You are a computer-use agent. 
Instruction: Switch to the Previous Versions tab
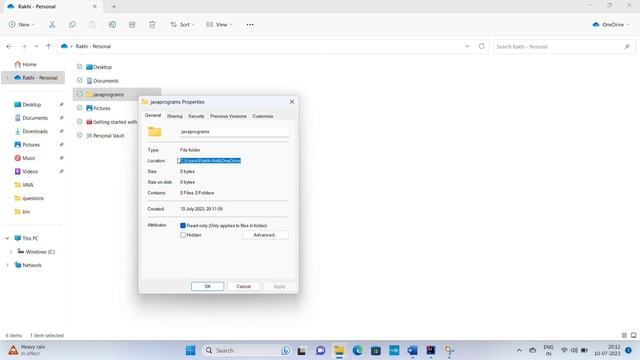(x=228, y=116)
